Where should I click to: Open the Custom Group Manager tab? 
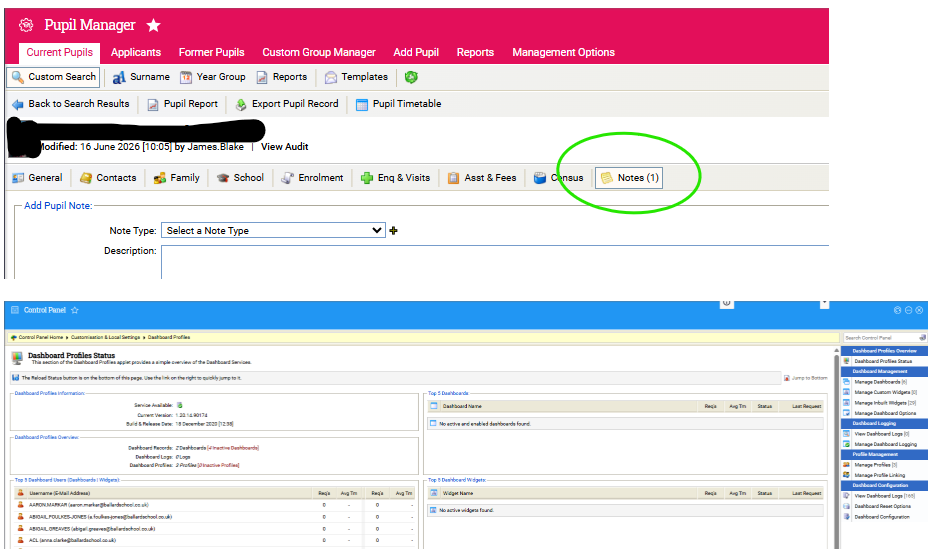[319, 52]
